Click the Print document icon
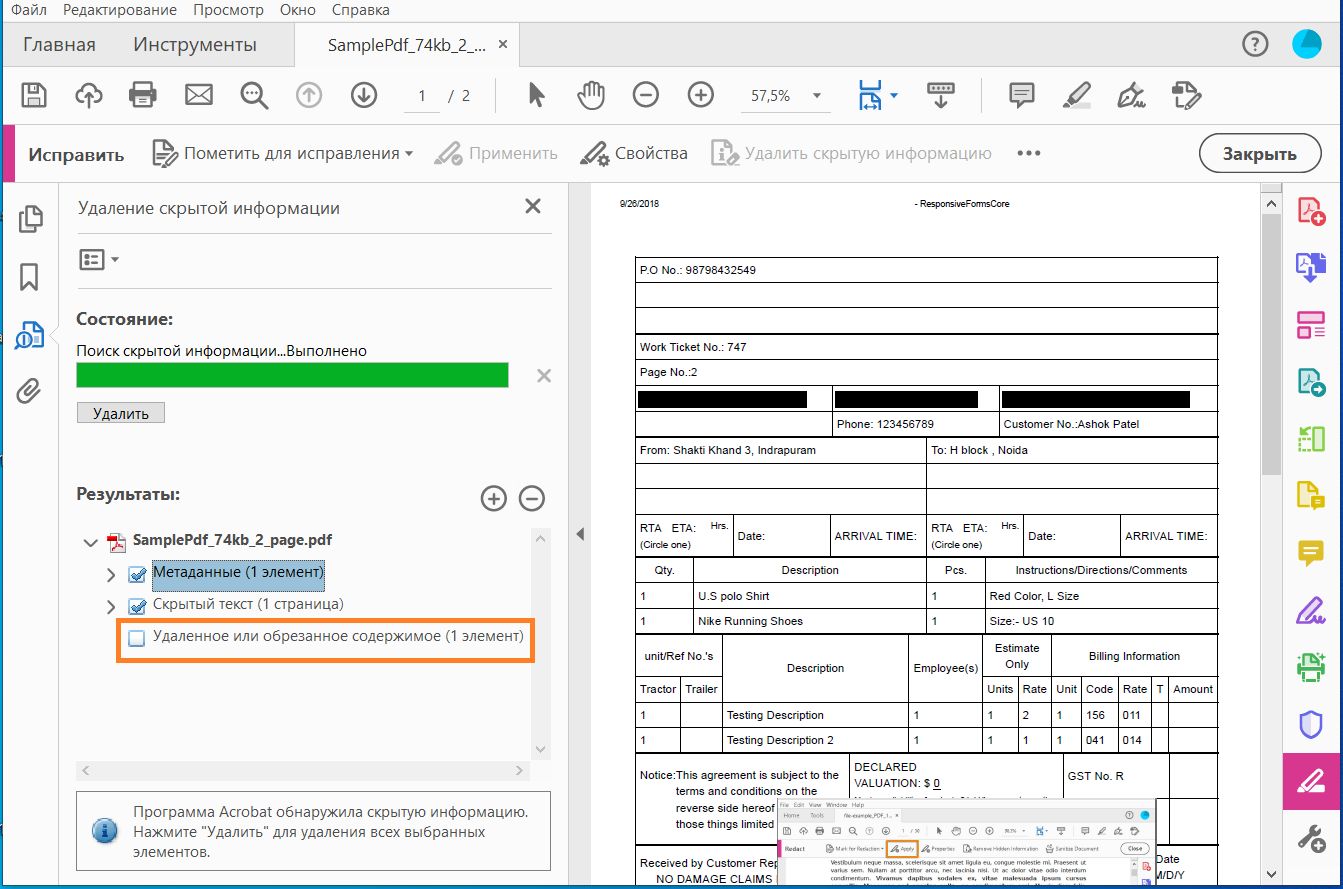1343x889 pixels. tap(143, 95)
